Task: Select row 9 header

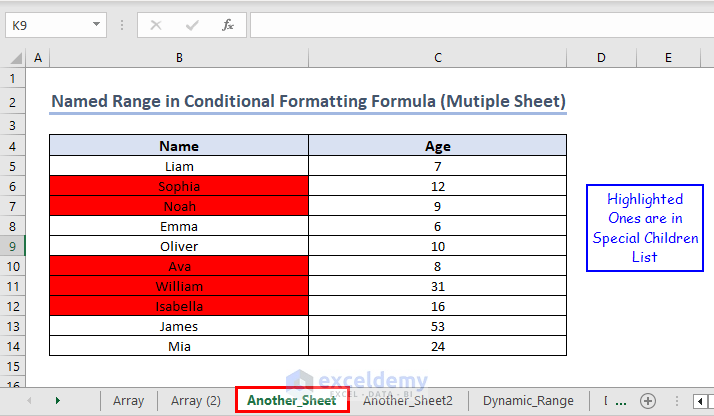Action: coord(13,246)
